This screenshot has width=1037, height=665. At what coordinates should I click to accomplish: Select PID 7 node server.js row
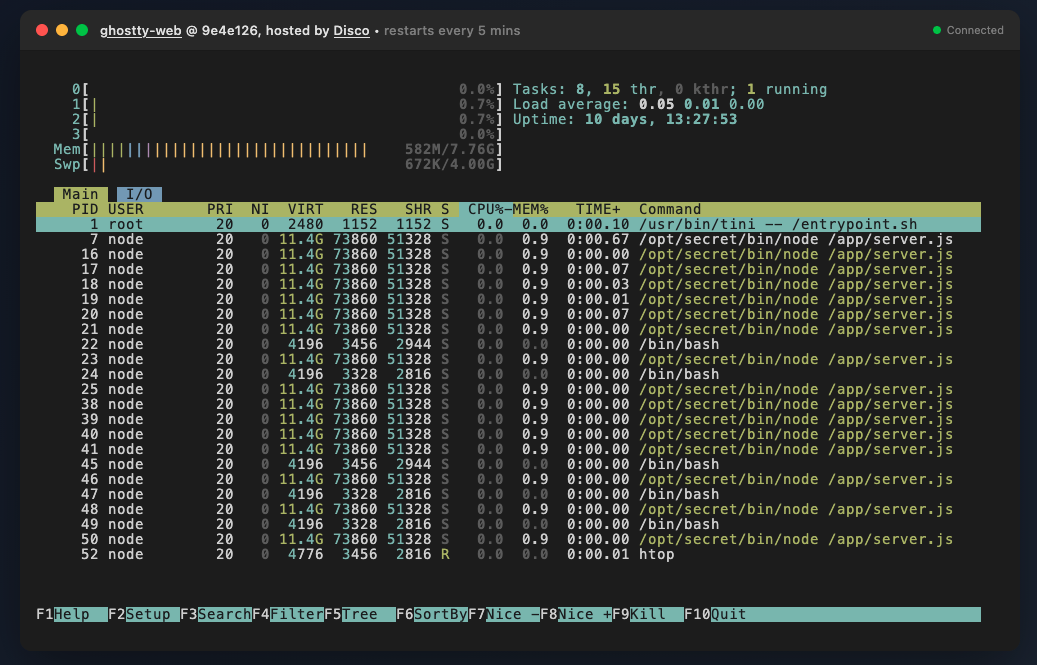coord(508,239)
